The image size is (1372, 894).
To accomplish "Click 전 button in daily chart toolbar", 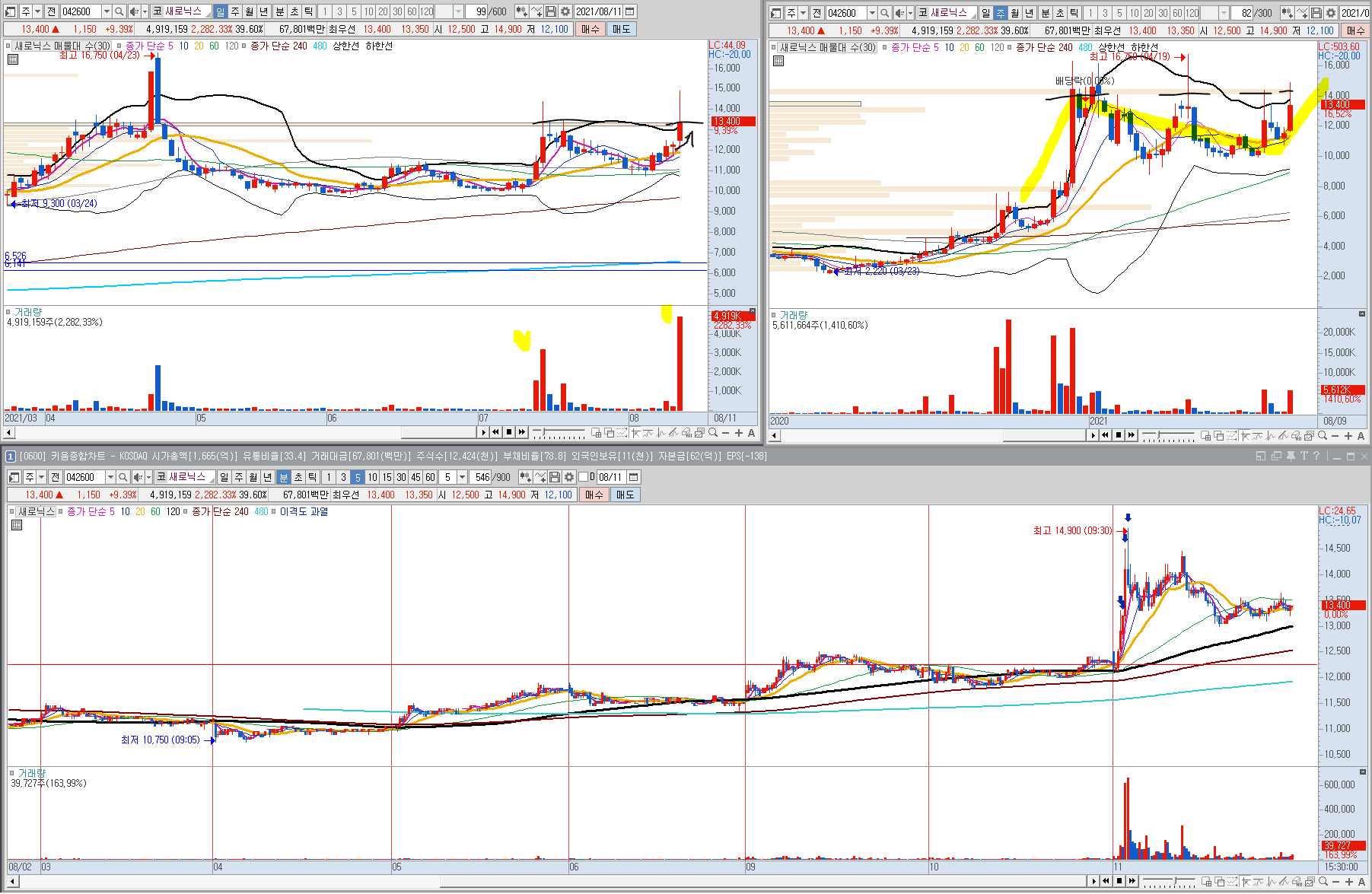I will 51,11.
